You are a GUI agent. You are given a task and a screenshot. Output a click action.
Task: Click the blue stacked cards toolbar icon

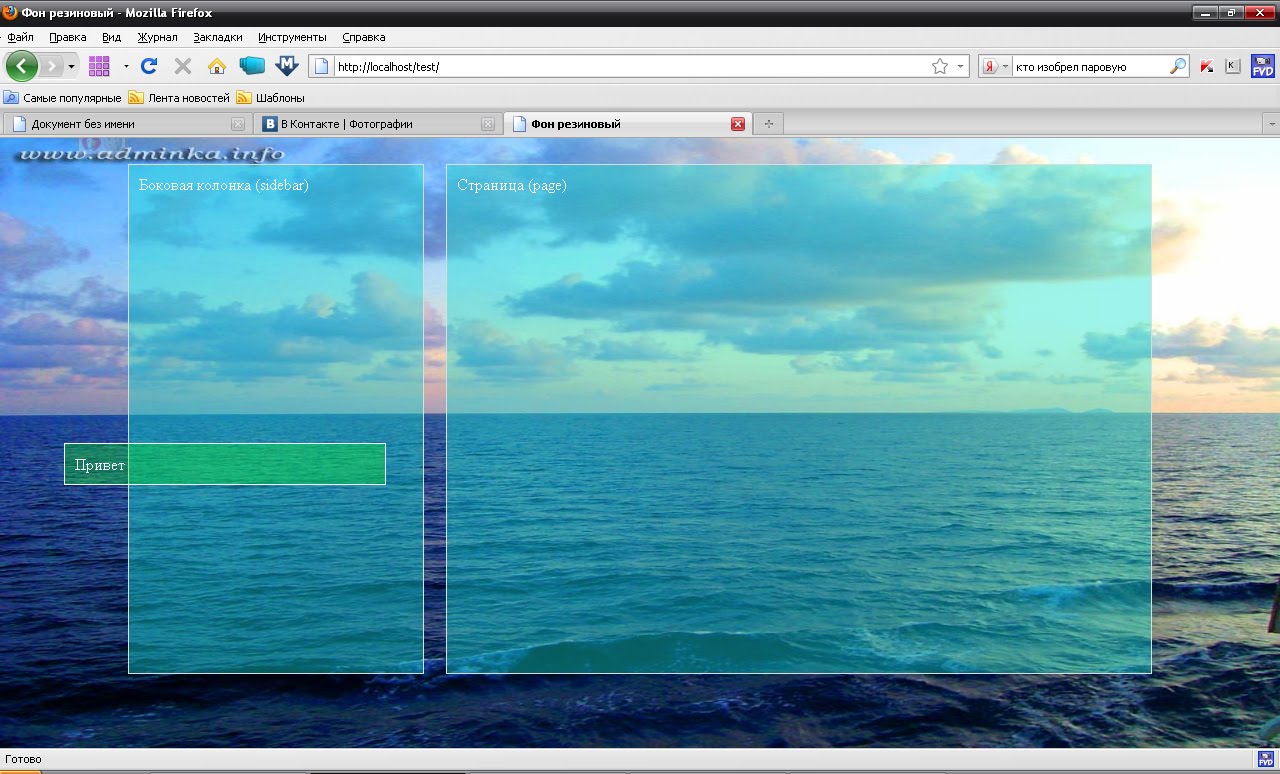coord(252,66)
